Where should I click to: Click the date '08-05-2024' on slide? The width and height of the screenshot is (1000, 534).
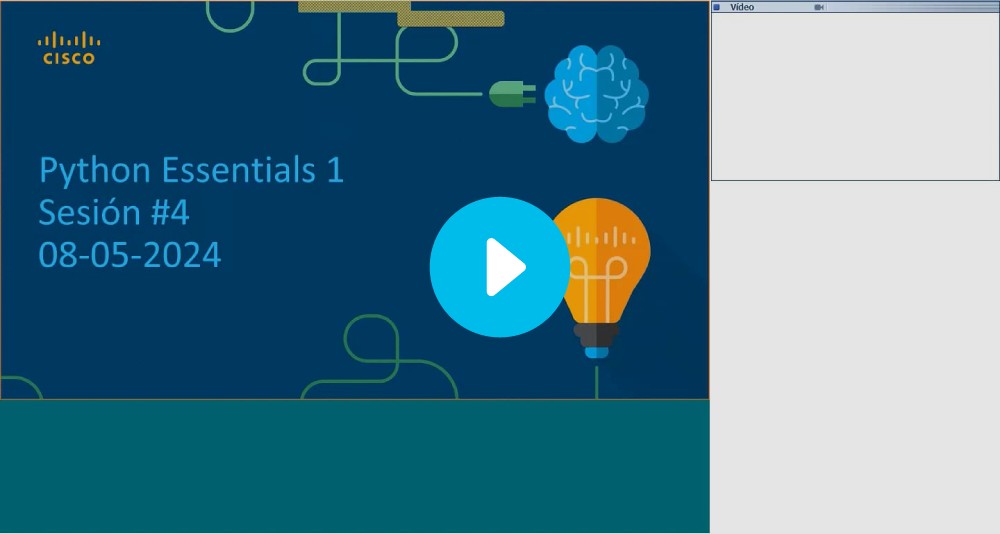[130, 255]
